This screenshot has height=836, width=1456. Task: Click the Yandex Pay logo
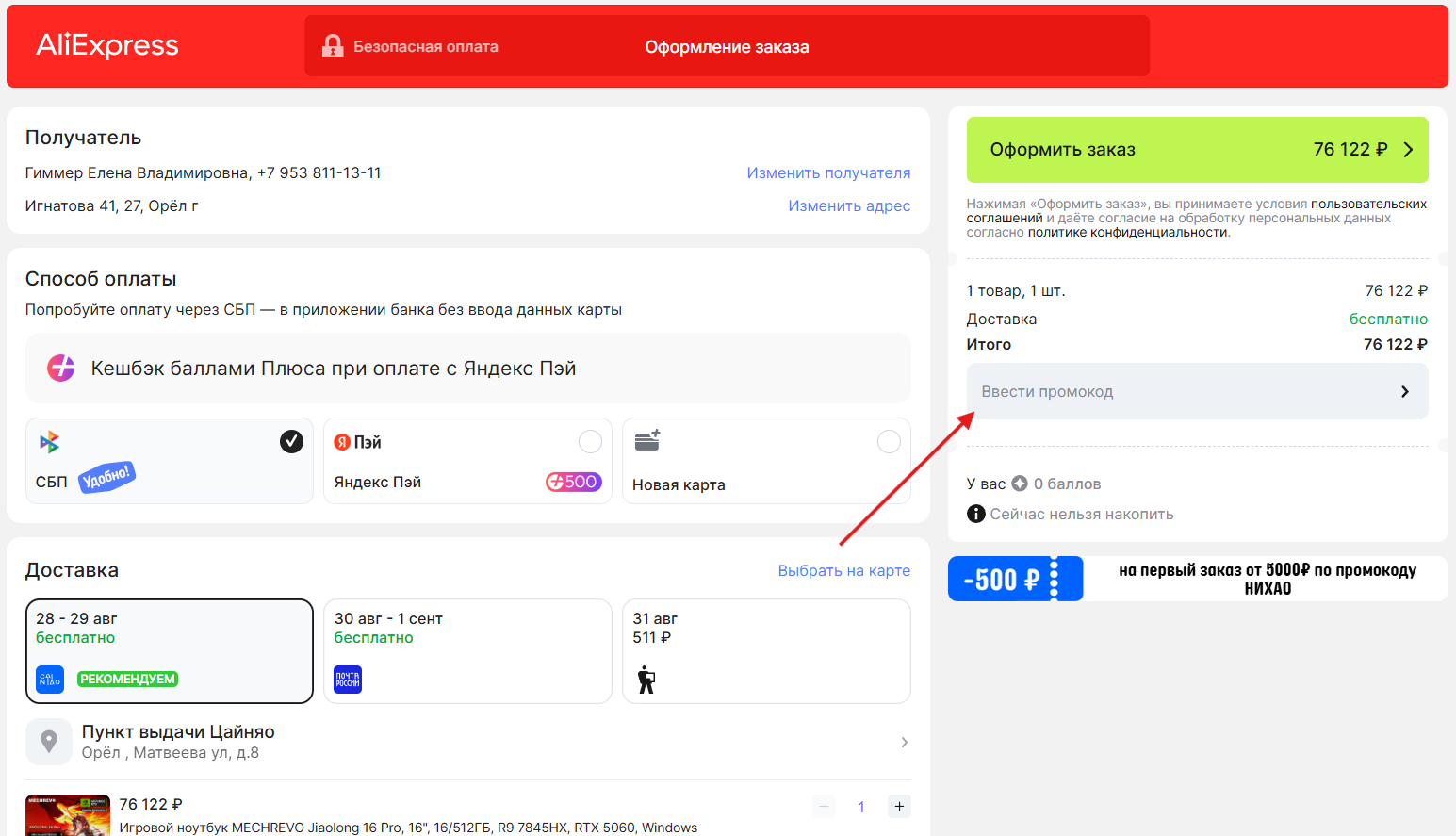(358, 442)
